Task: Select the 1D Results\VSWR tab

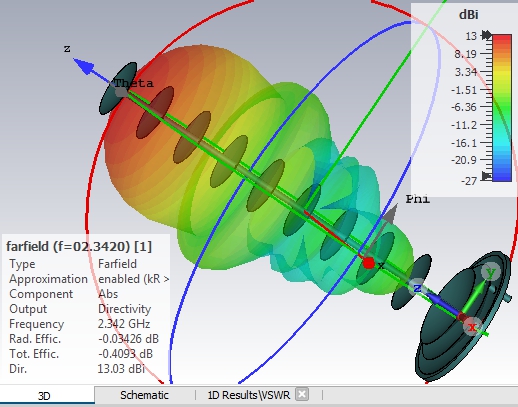Action: 249,395
